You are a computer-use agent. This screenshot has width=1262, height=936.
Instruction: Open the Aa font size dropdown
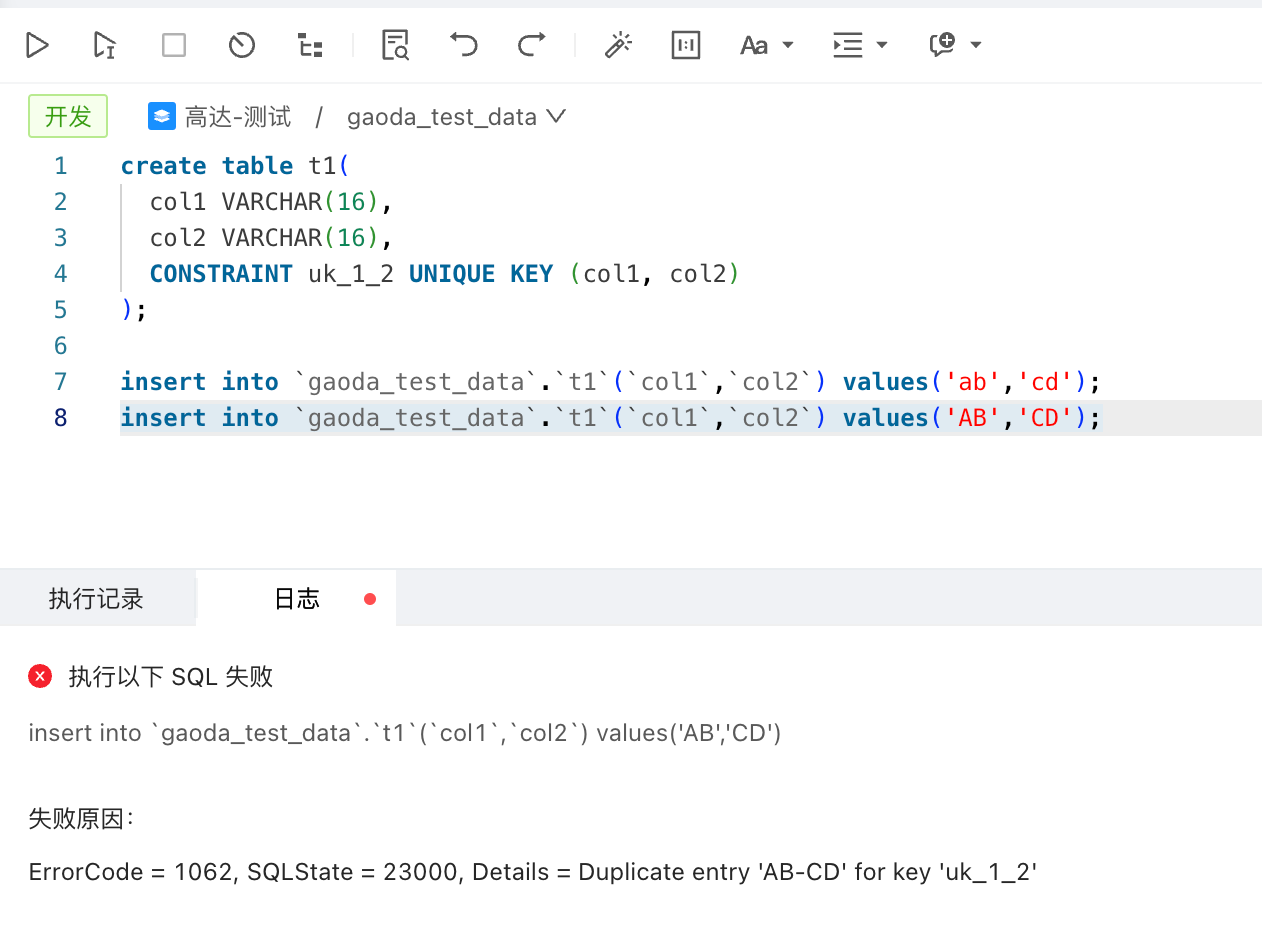pos(767,45)
